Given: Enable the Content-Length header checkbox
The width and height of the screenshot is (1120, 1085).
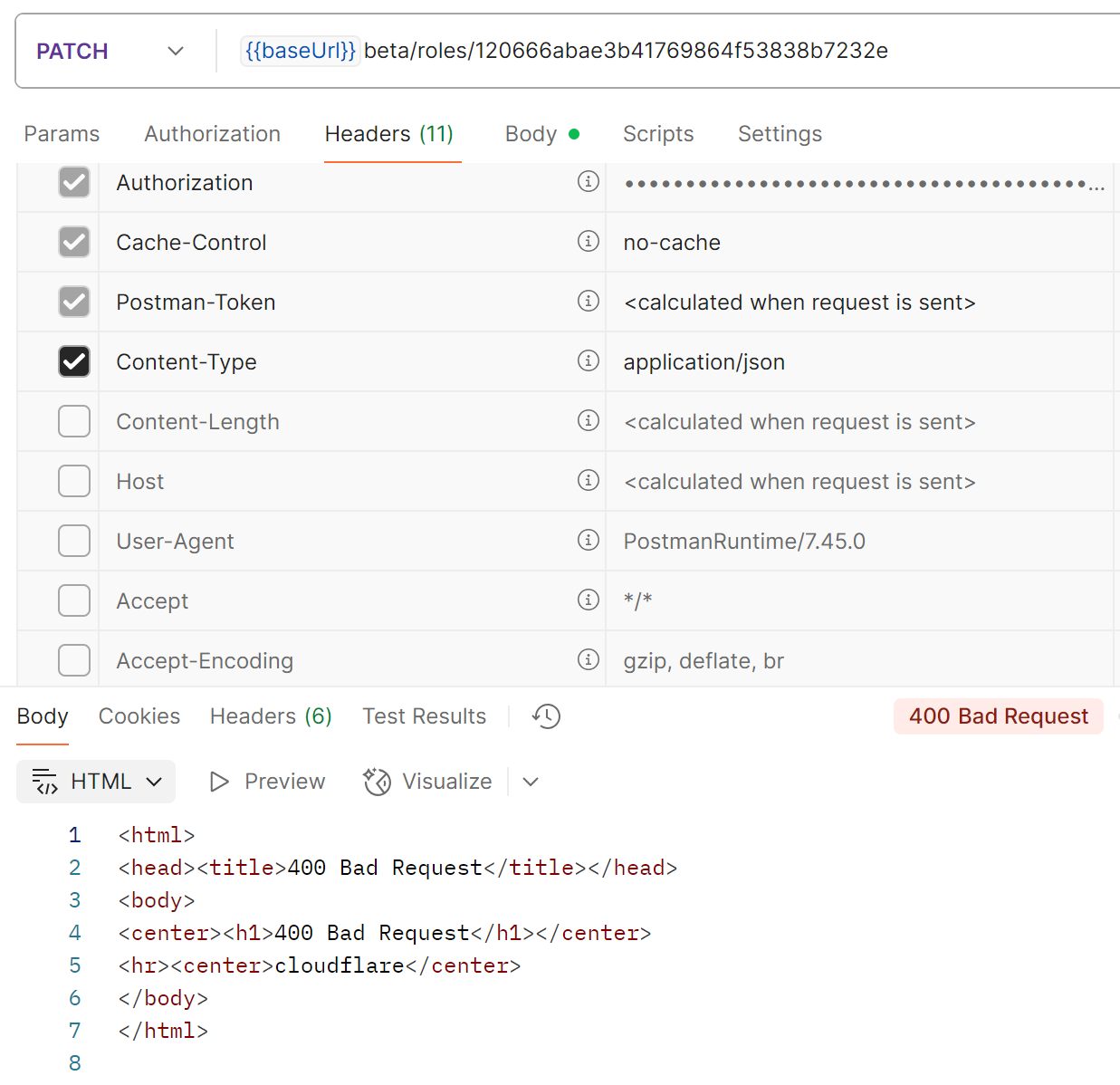Looking at the screenshot, I should coord(74,421).
